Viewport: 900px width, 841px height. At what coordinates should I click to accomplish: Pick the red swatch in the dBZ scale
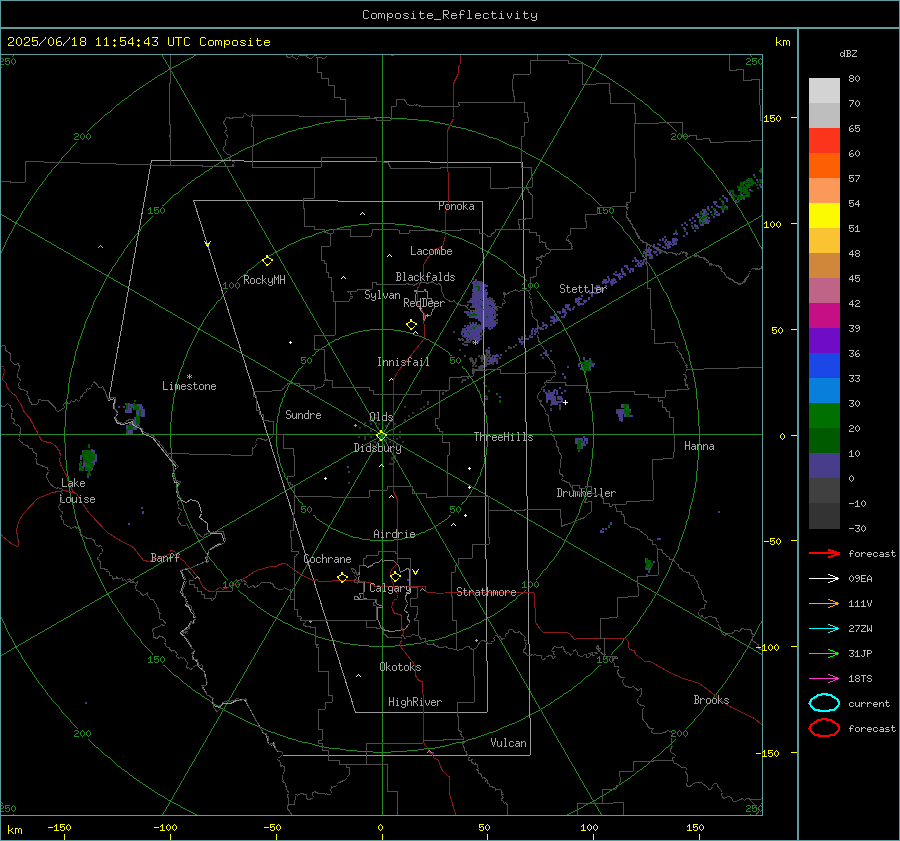point(824,141)
